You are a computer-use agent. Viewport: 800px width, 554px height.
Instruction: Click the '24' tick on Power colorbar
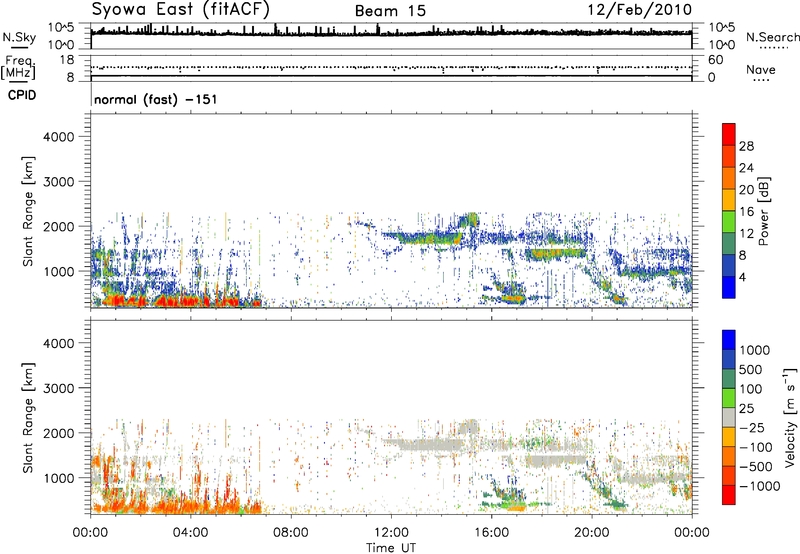(746, 168)
